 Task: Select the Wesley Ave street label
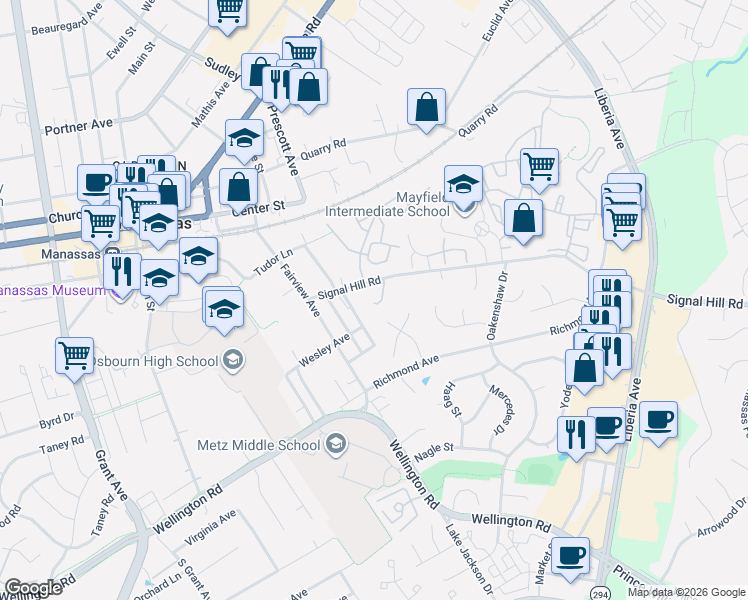tap(324, 351)
